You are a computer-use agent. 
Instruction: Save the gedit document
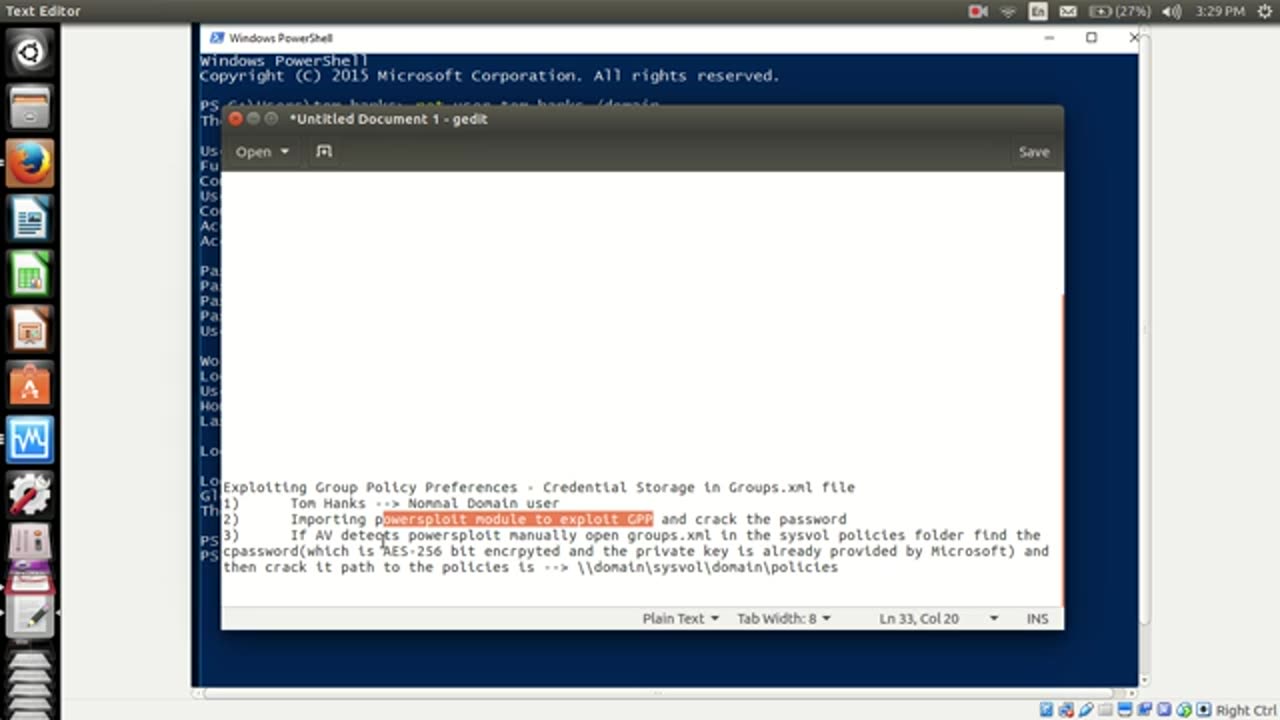tap(1034, 152)
